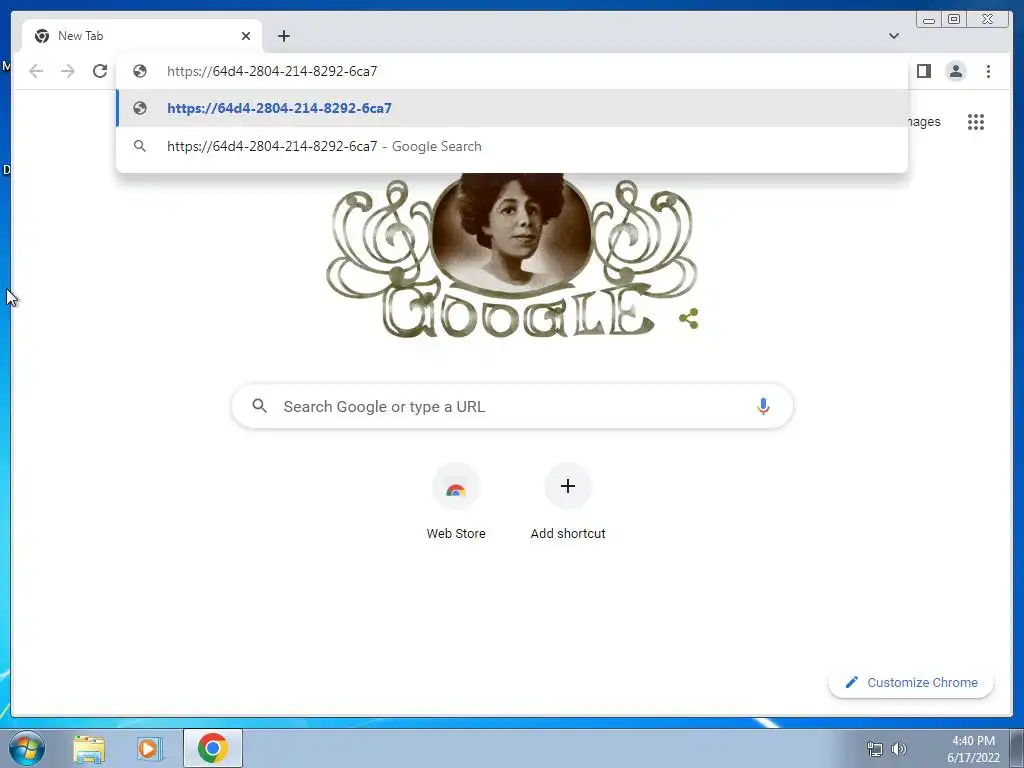Choose the Google Search suggestion row

click(x=512, y=146)
